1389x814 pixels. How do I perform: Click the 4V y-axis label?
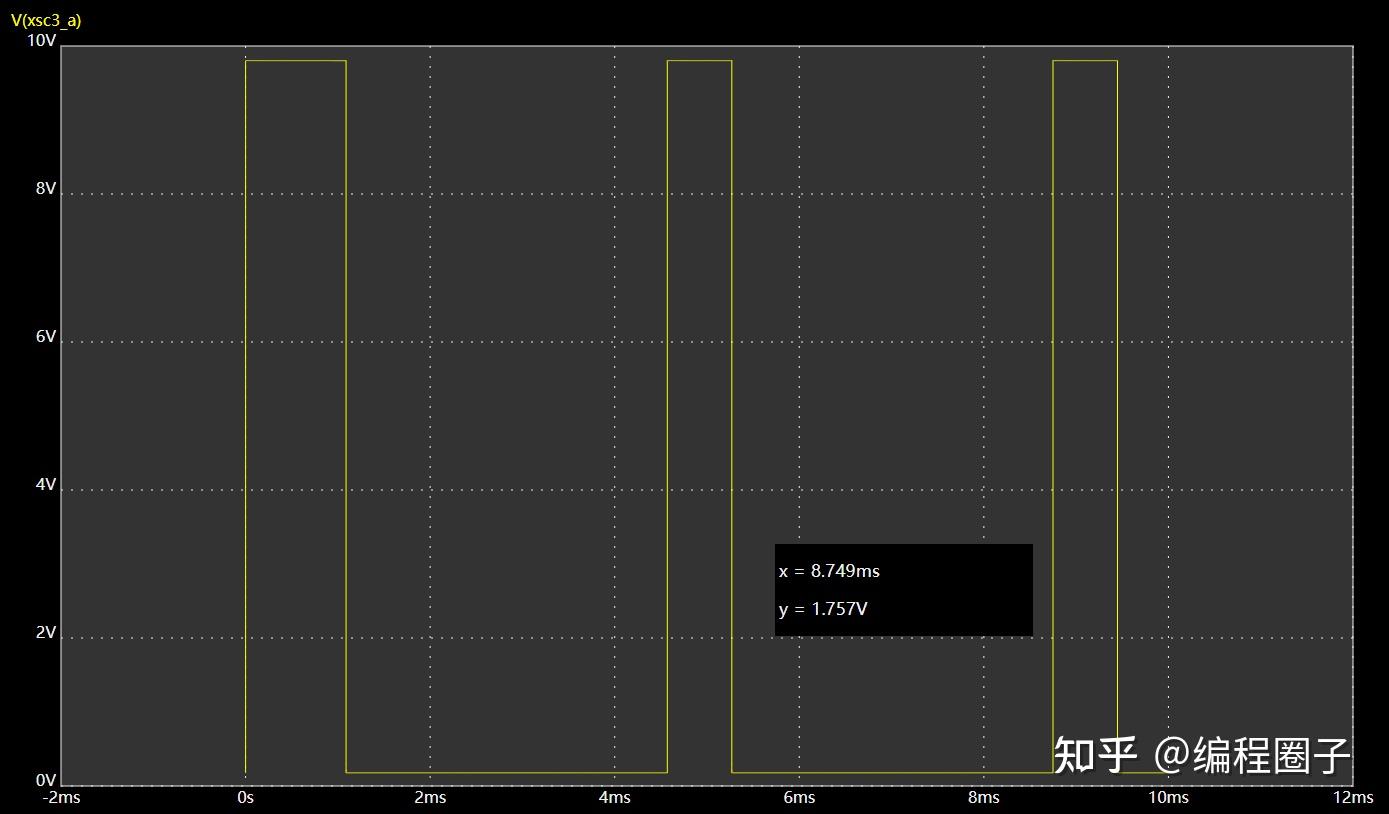tap(45, 485)
